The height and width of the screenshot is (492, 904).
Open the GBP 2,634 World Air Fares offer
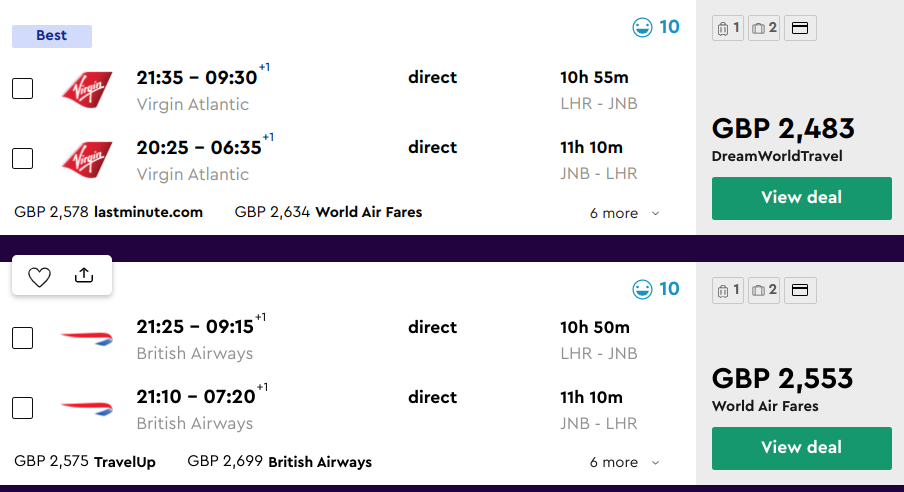[328, 212]
